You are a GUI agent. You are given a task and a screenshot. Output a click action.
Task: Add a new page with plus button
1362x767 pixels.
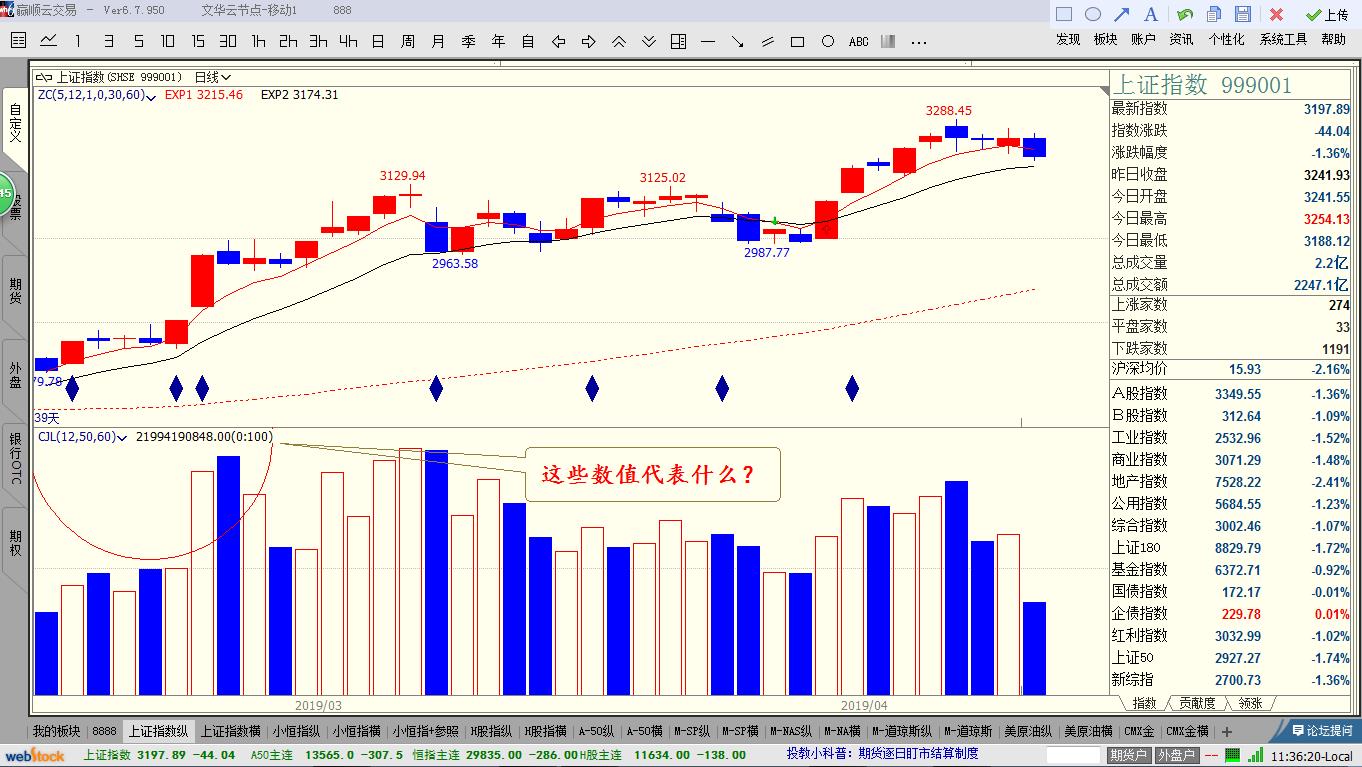(1227, 732)
